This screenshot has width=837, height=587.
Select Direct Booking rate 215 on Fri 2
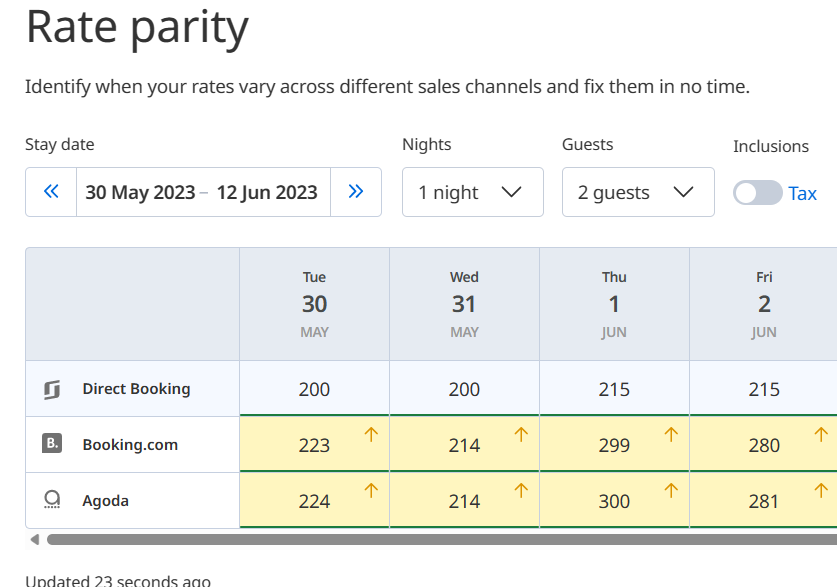(764, 389)
